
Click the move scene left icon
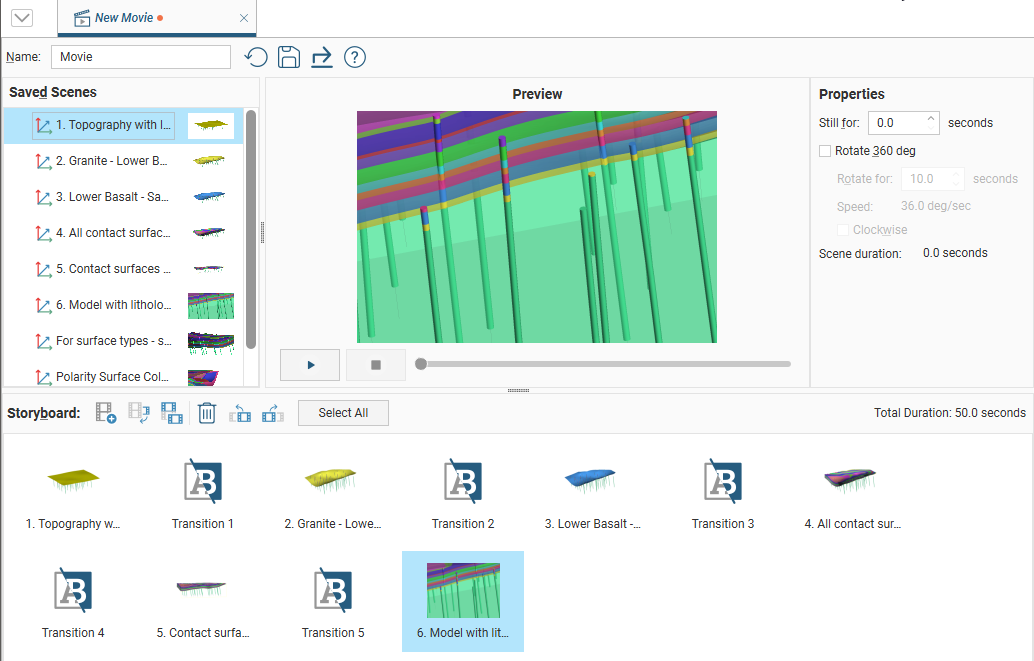pos(240,413)
